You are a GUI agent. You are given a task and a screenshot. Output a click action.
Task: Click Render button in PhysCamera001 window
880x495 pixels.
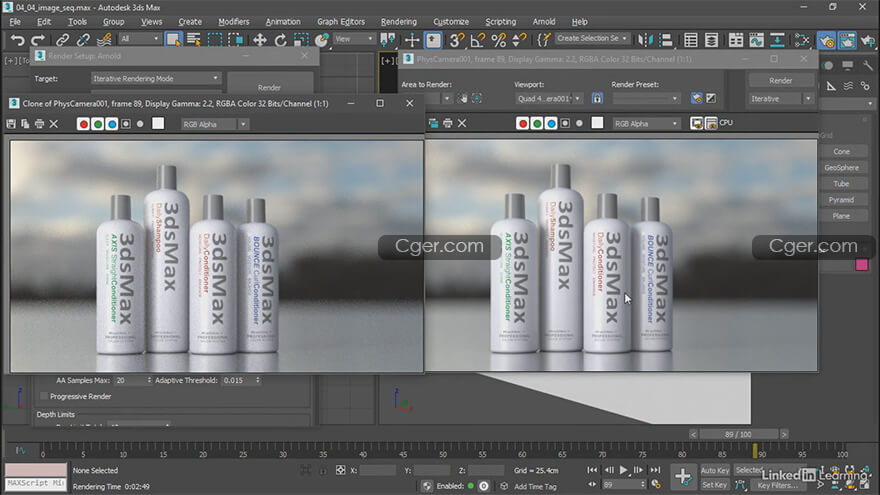pyautogui.click(x=781, y=80)
